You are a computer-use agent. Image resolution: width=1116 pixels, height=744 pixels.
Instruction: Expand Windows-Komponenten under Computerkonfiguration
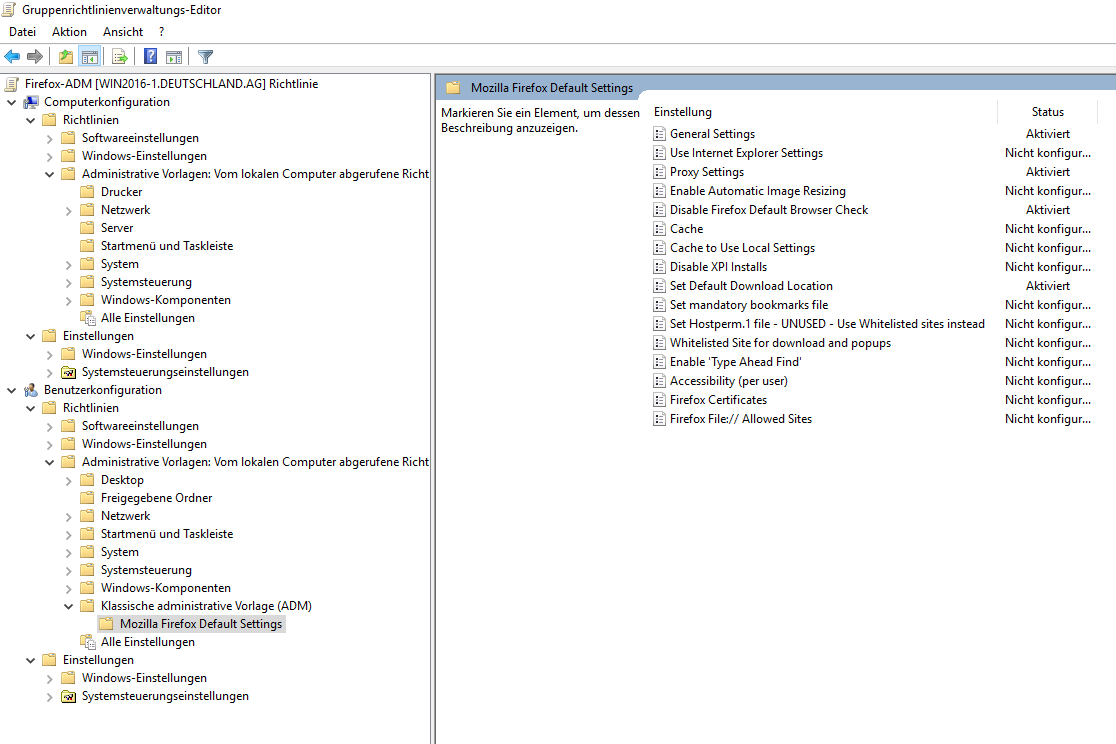(x=68, y=300)
